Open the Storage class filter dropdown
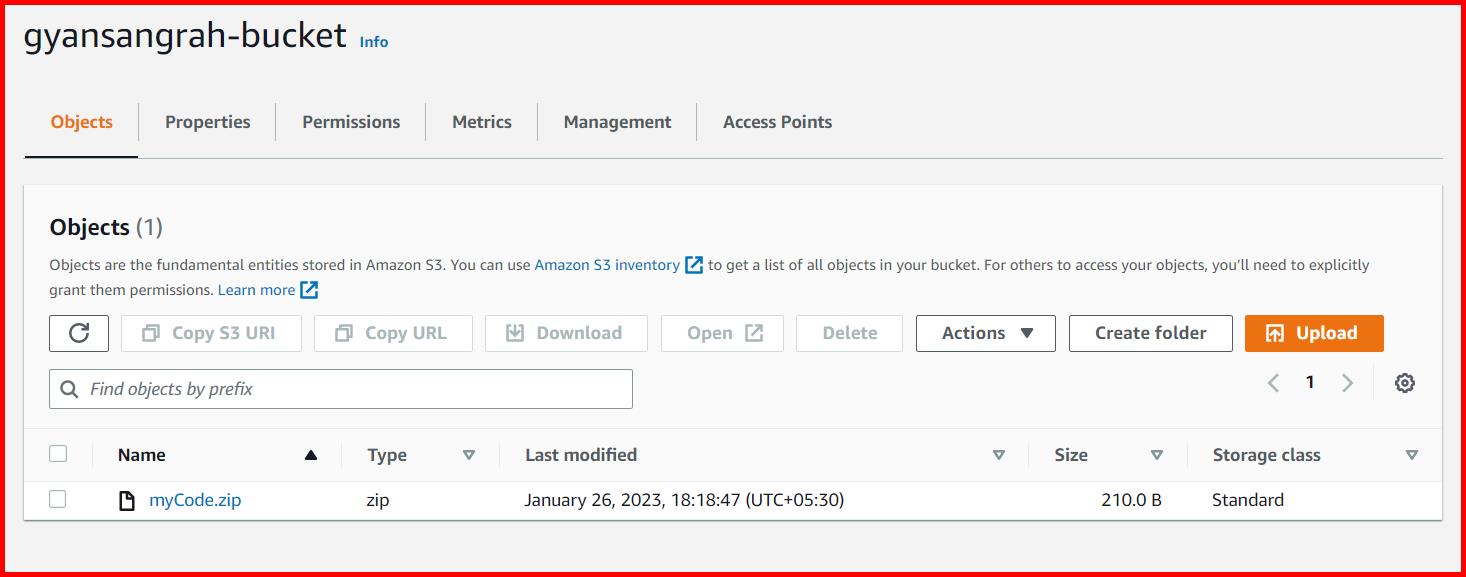1466x577 pixels. click(x=1411, y=455)
